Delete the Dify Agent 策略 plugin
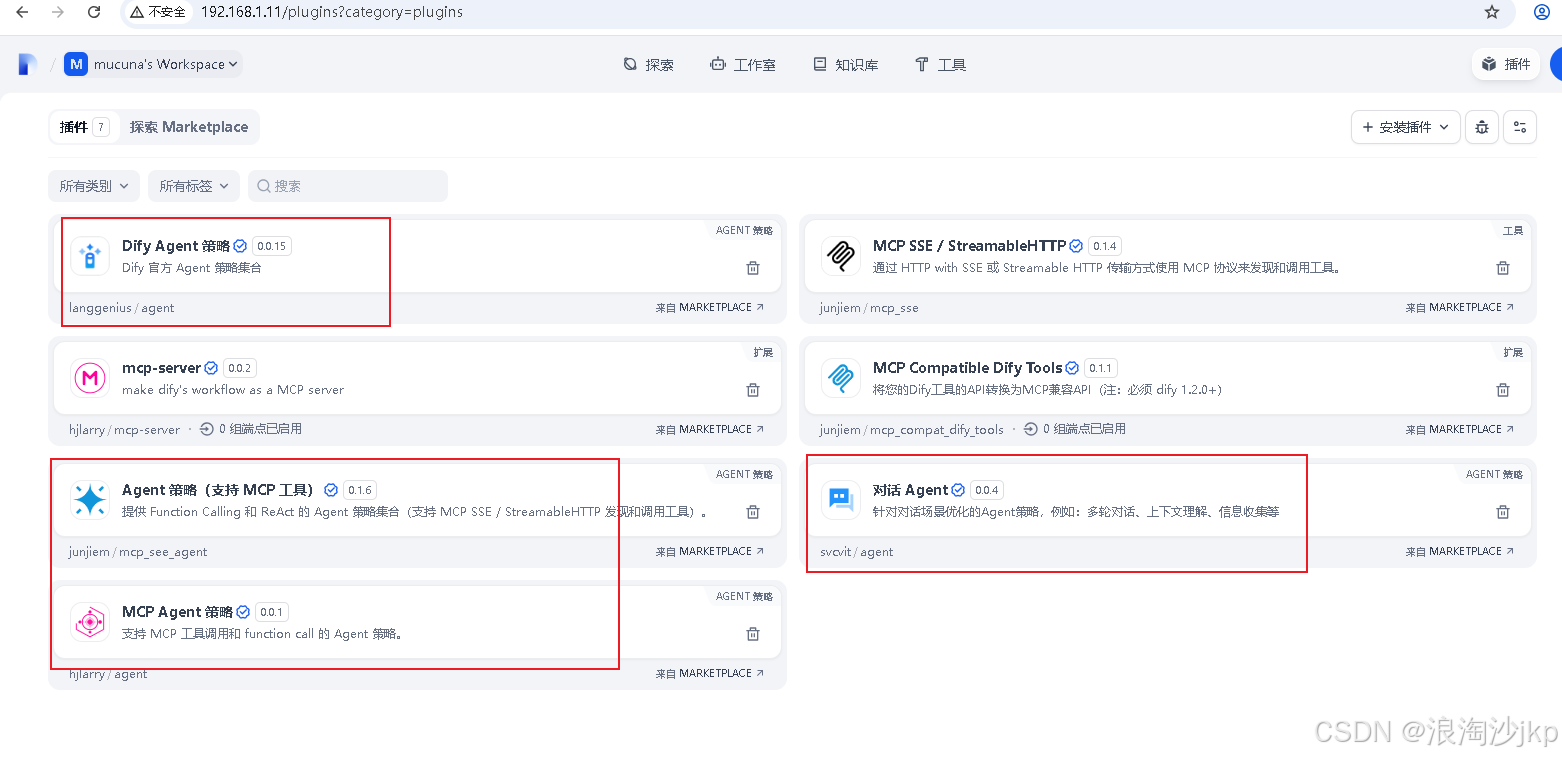Image resolution: width=1562 pixels, height=759 pixels. (x=753, y=268)
